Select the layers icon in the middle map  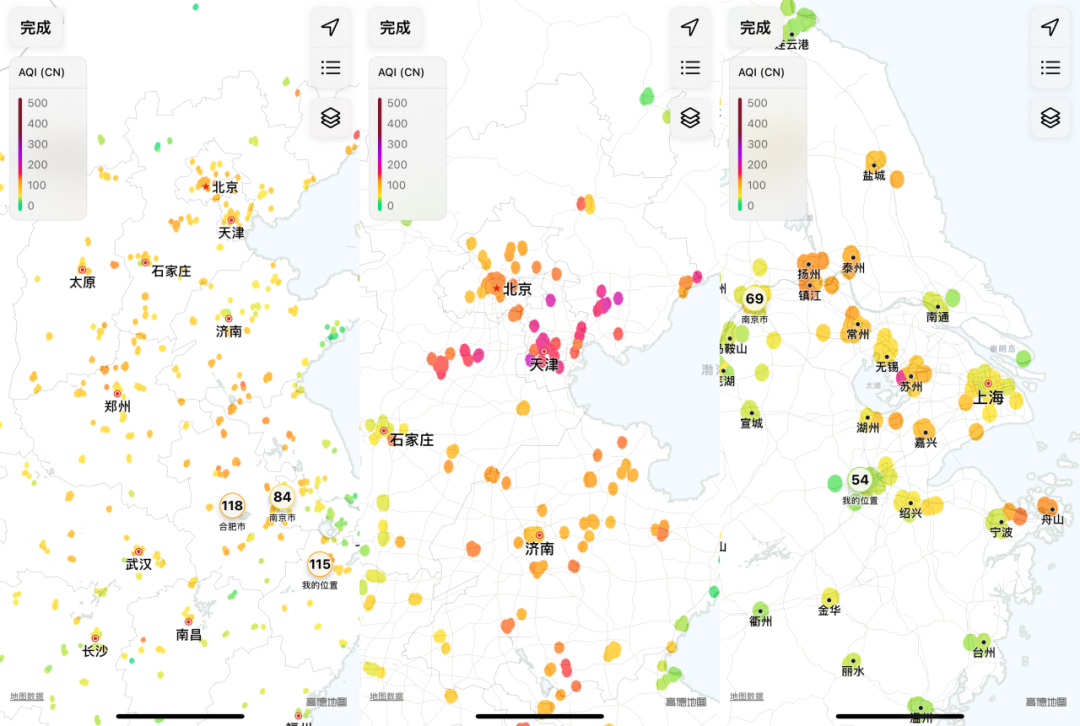(x=689, y=118)
